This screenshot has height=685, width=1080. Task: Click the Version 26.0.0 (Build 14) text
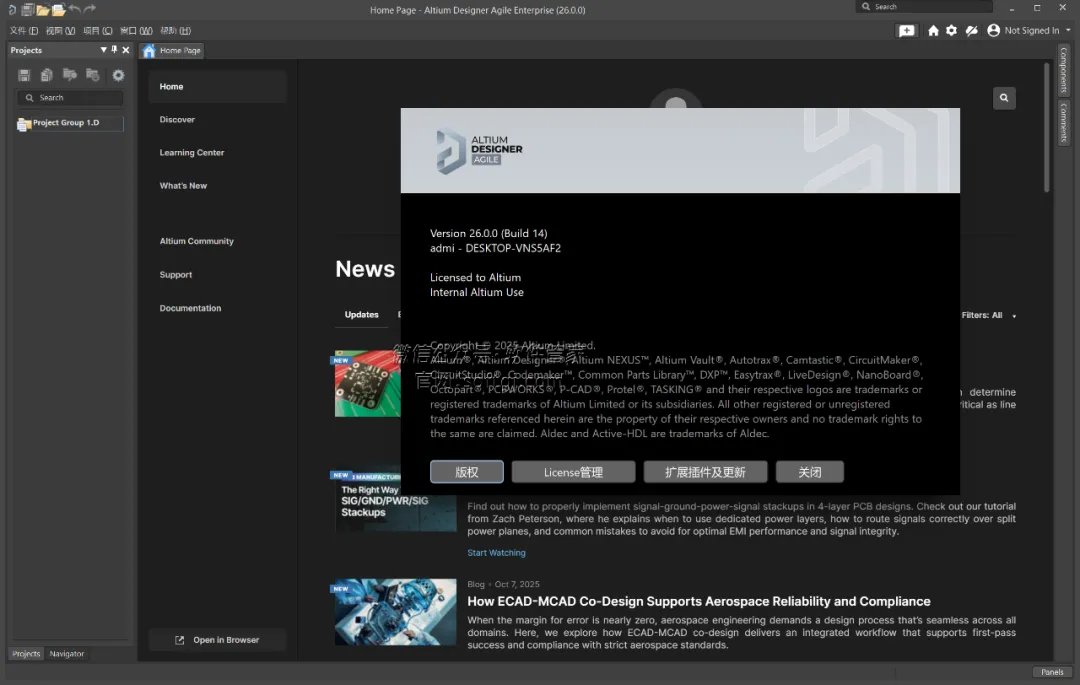pyautogui.click(x=488, y=233)
